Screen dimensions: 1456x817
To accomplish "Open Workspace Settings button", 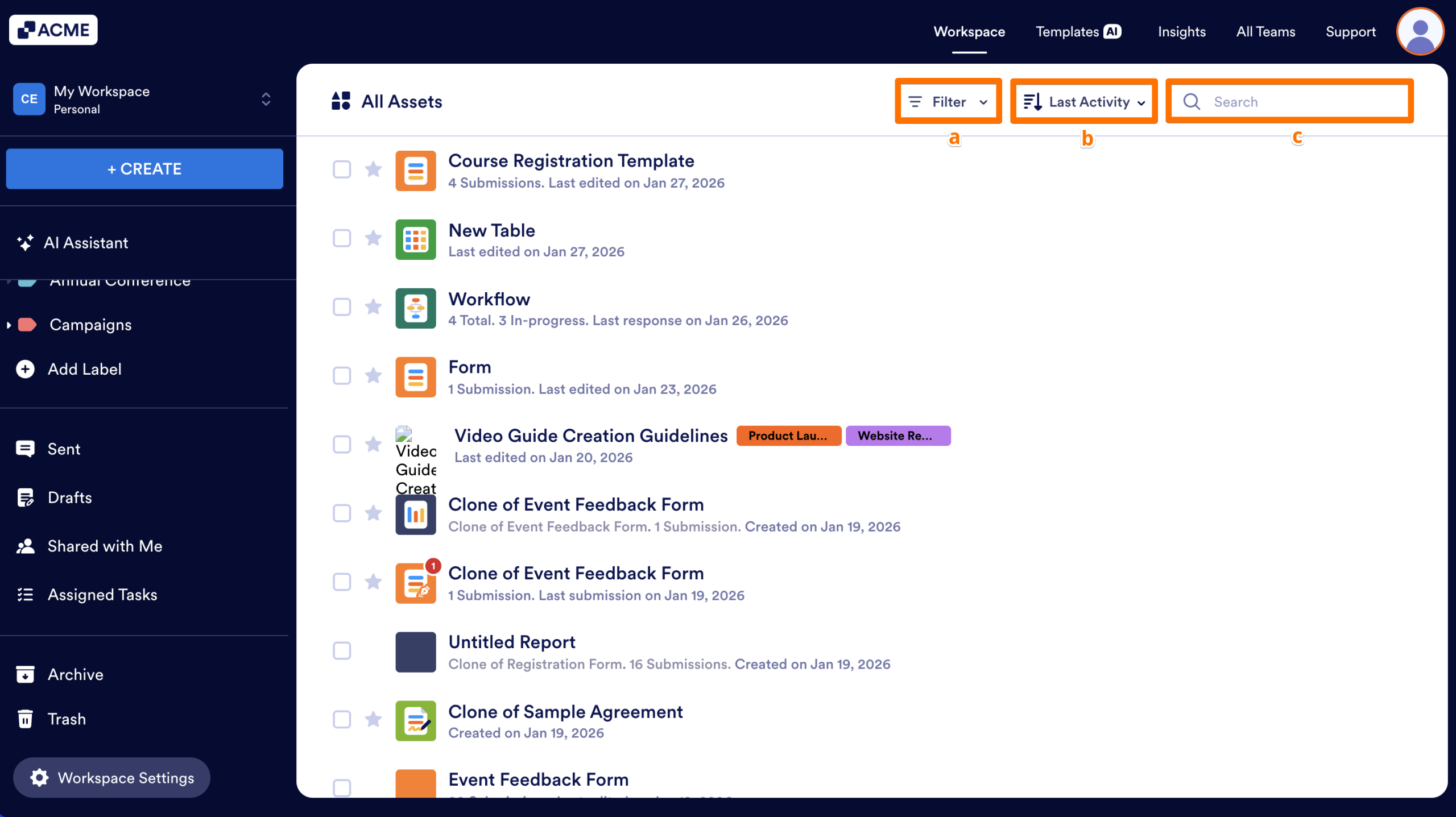I will point(112,777).
